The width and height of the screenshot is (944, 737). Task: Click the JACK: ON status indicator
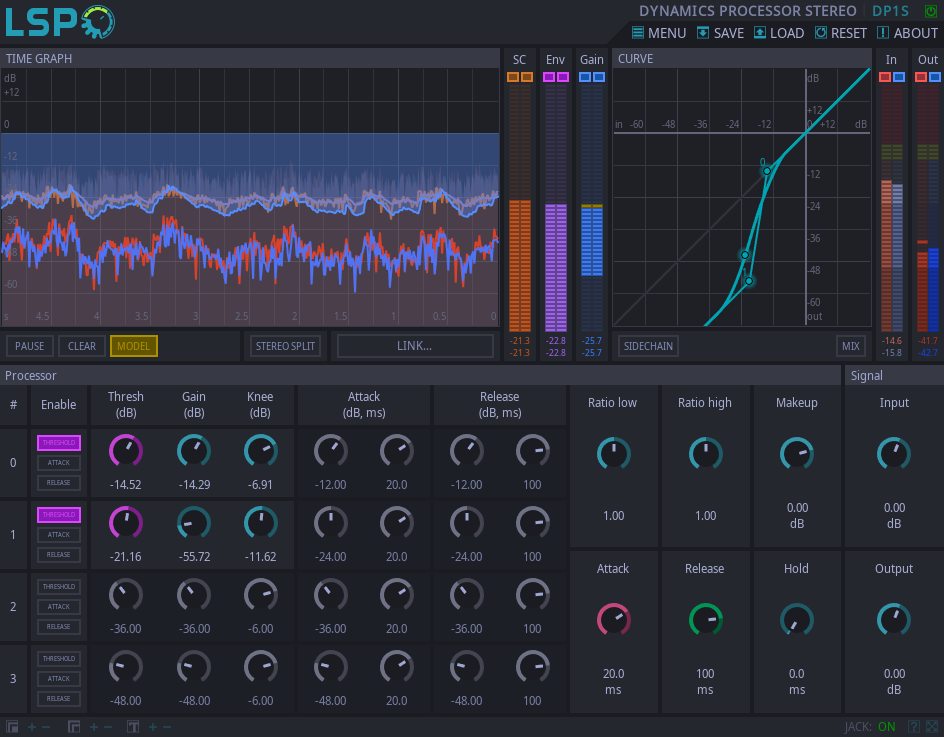870,727
